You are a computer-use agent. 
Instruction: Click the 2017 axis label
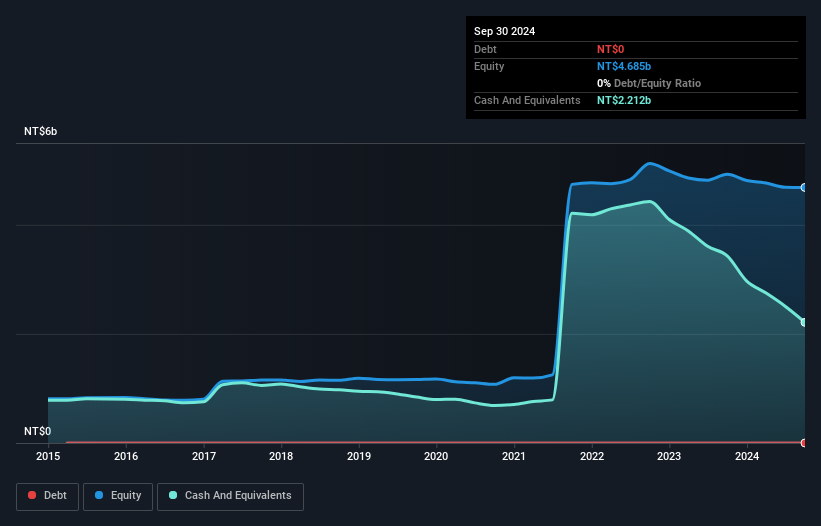[x=204, y=456]
